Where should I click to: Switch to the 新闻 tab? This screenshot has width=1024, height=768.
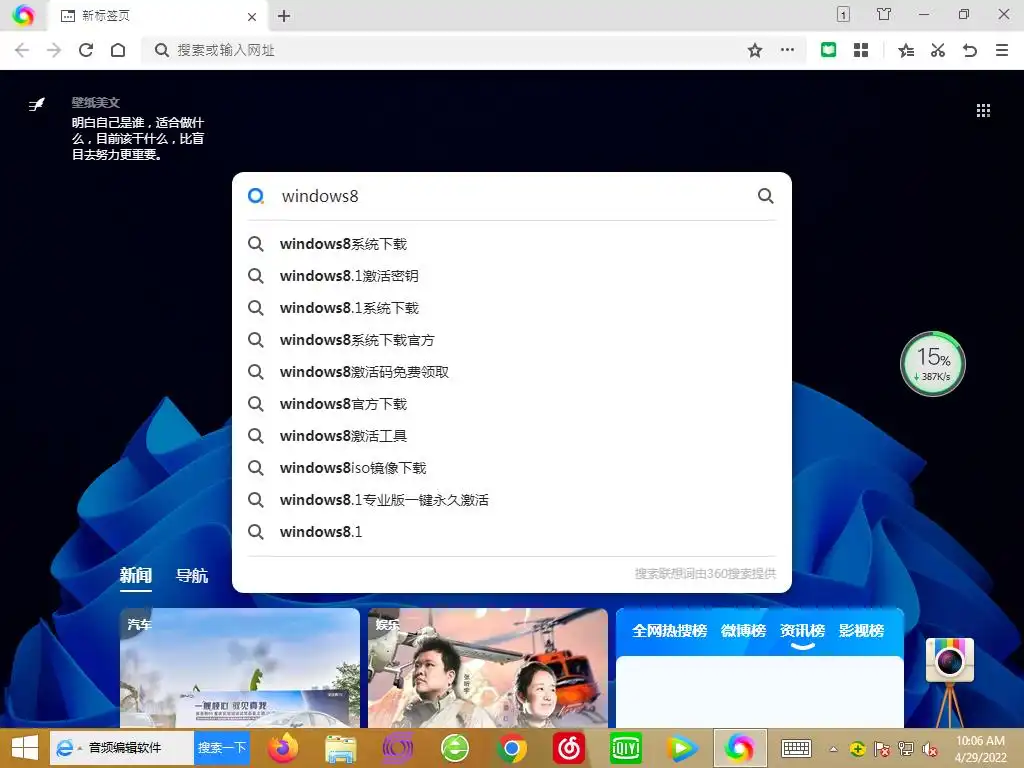coord(136,575)
